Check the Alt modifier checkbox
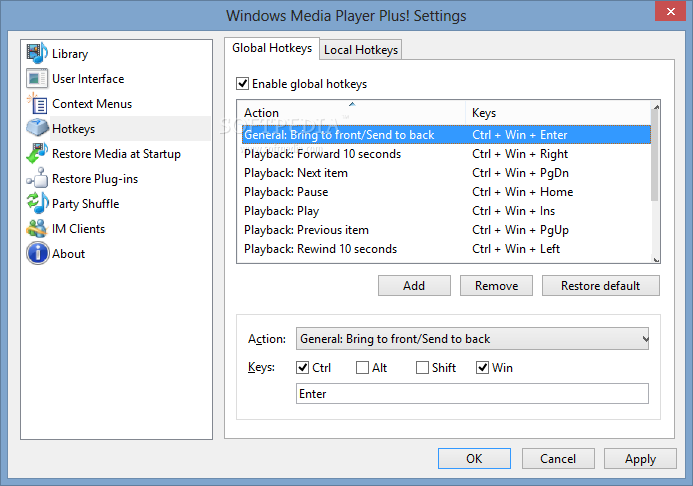 [x=362, y=368]
